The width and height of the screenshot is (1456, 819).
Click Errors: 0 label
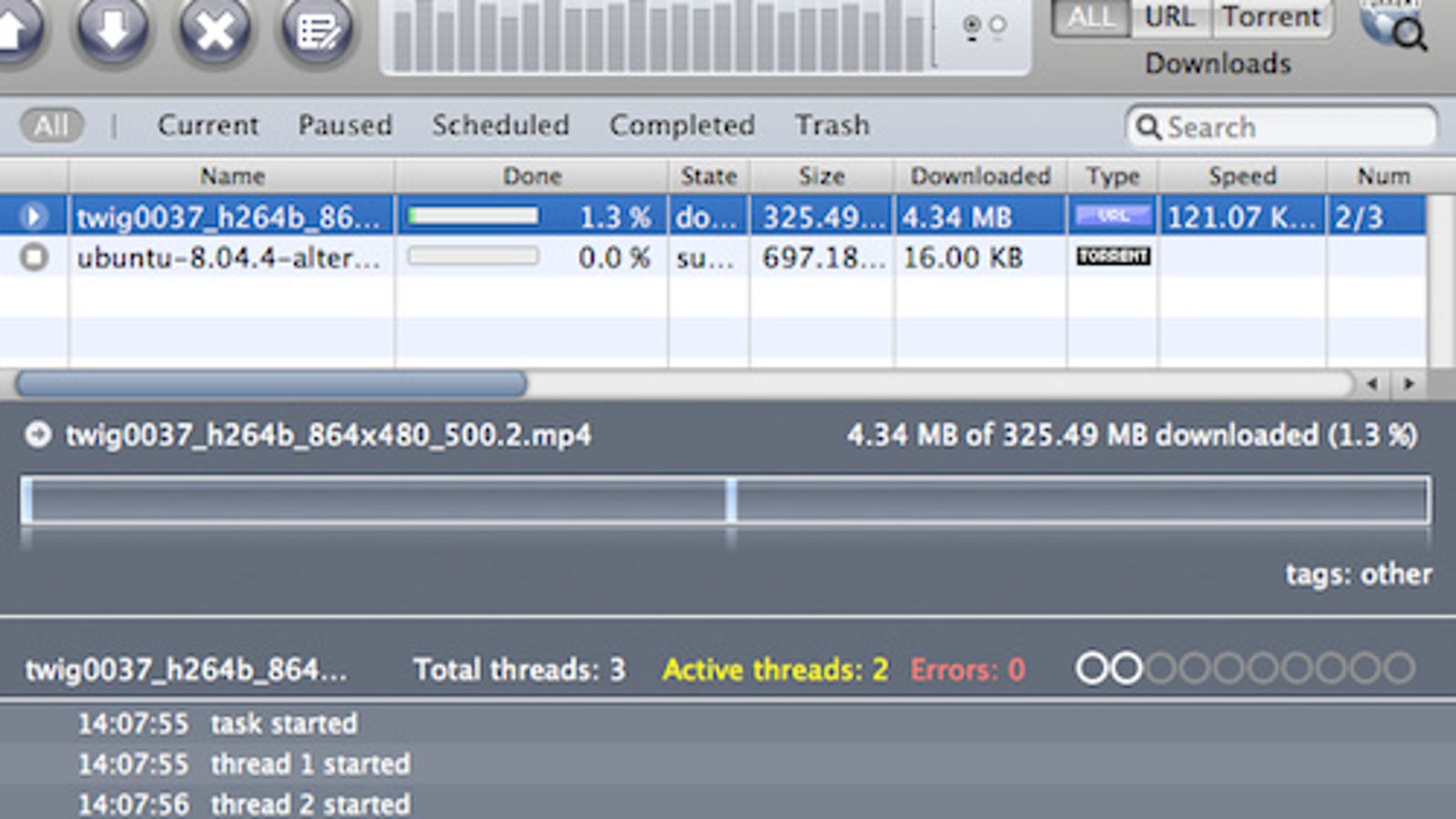pyautogui.click(x=968, y=670)
